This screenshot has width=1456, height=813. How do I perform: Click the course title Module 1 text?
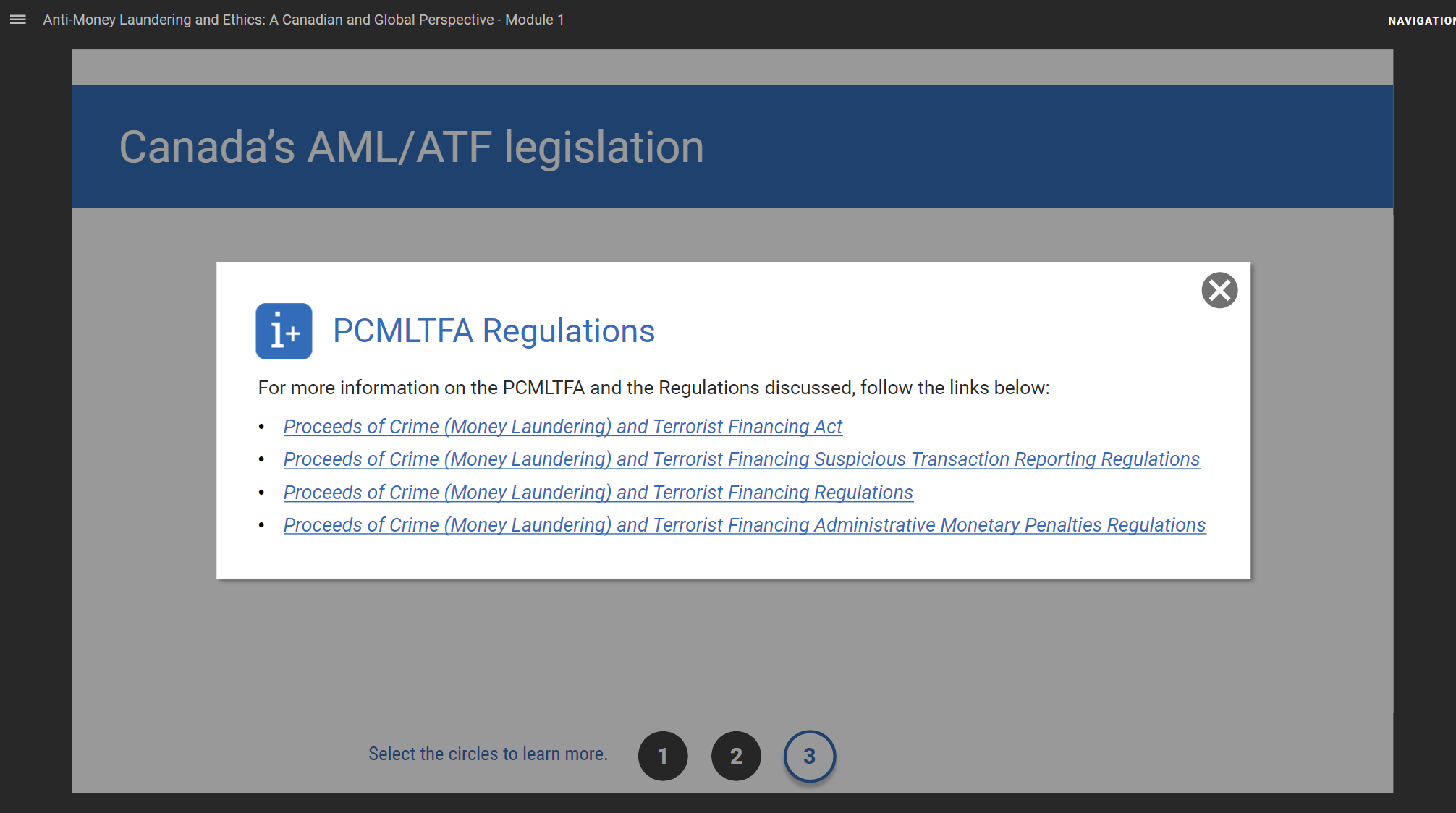[x=303, y=20]
